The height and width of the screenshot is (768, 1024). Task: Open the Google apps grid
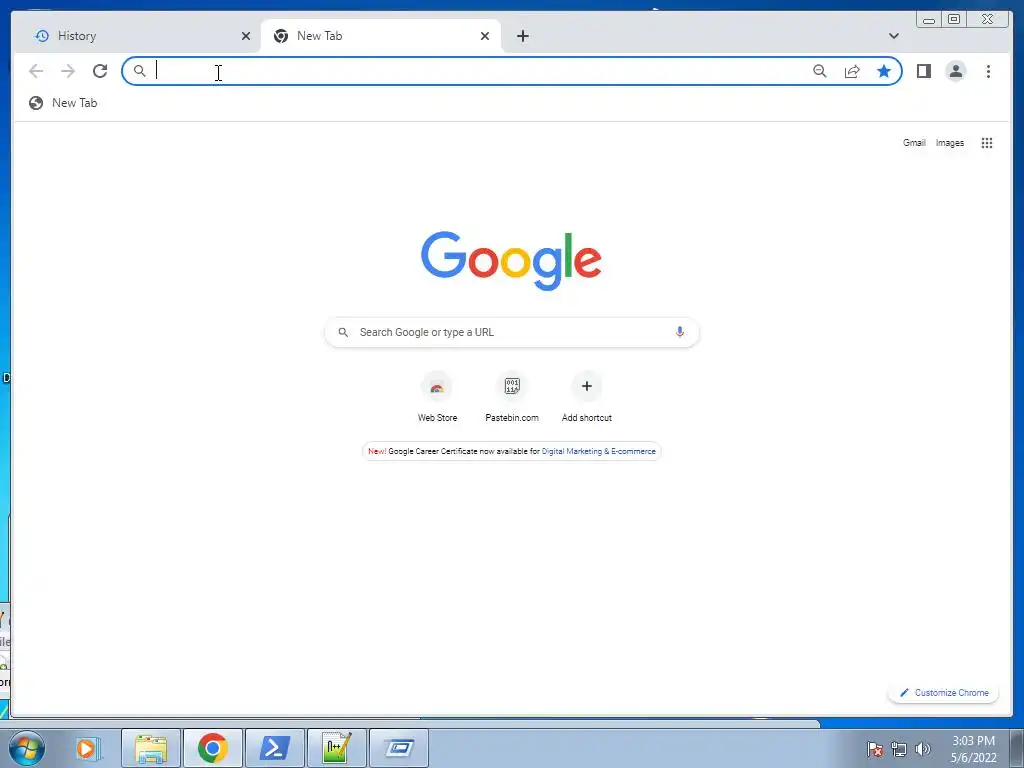click(987, 143)
